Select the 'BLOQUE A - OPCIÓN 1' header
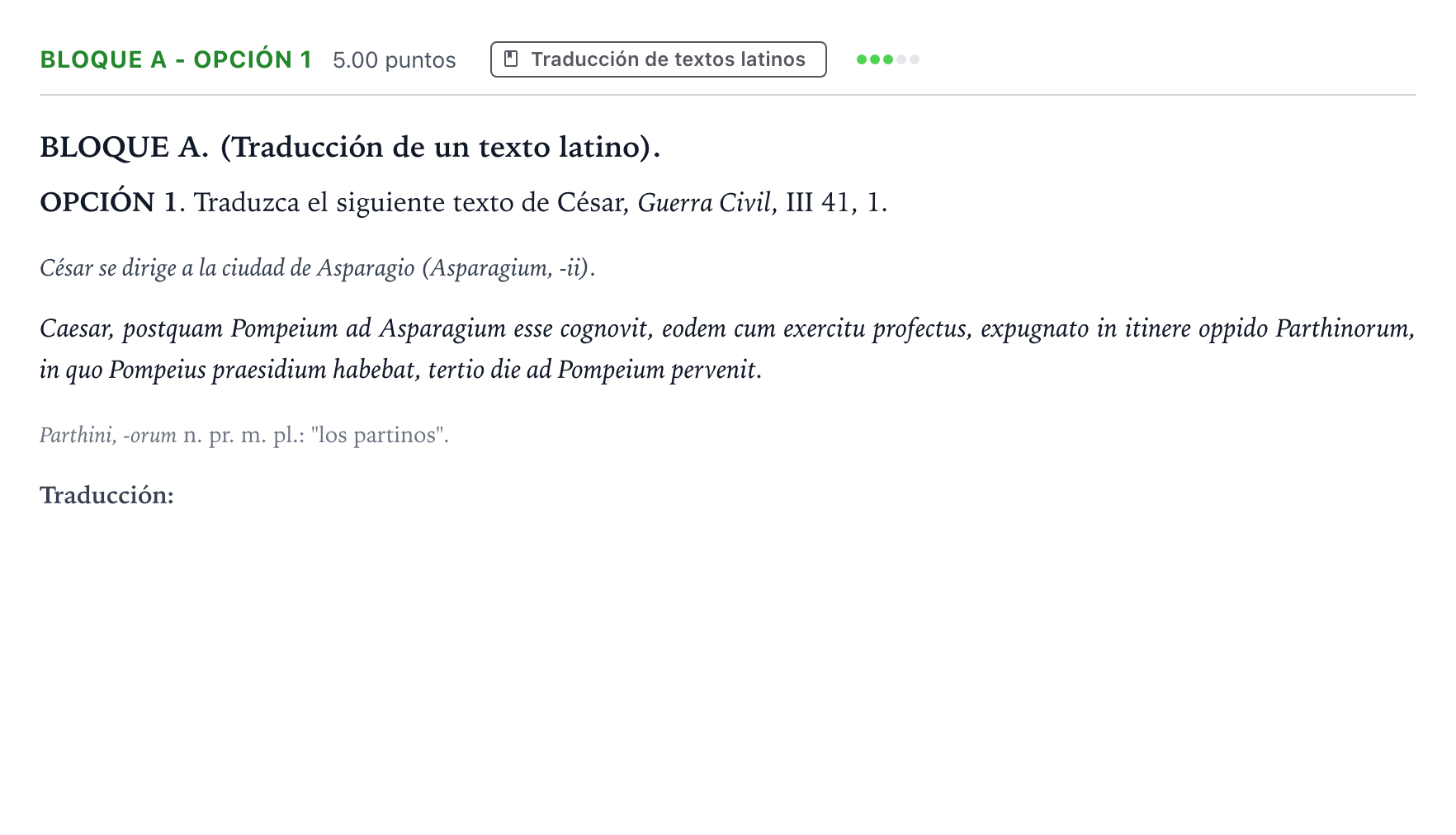 coord(176,60)
